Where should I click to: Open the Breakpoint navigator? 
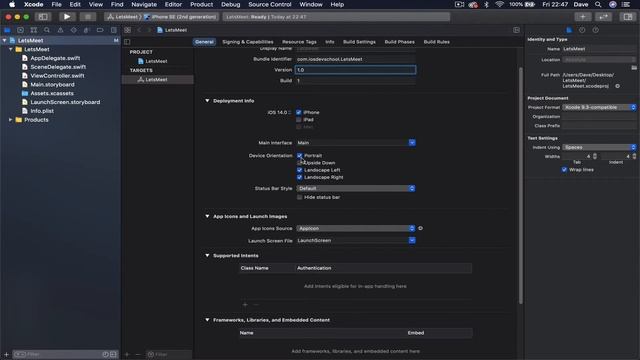[x=100, y=30]
